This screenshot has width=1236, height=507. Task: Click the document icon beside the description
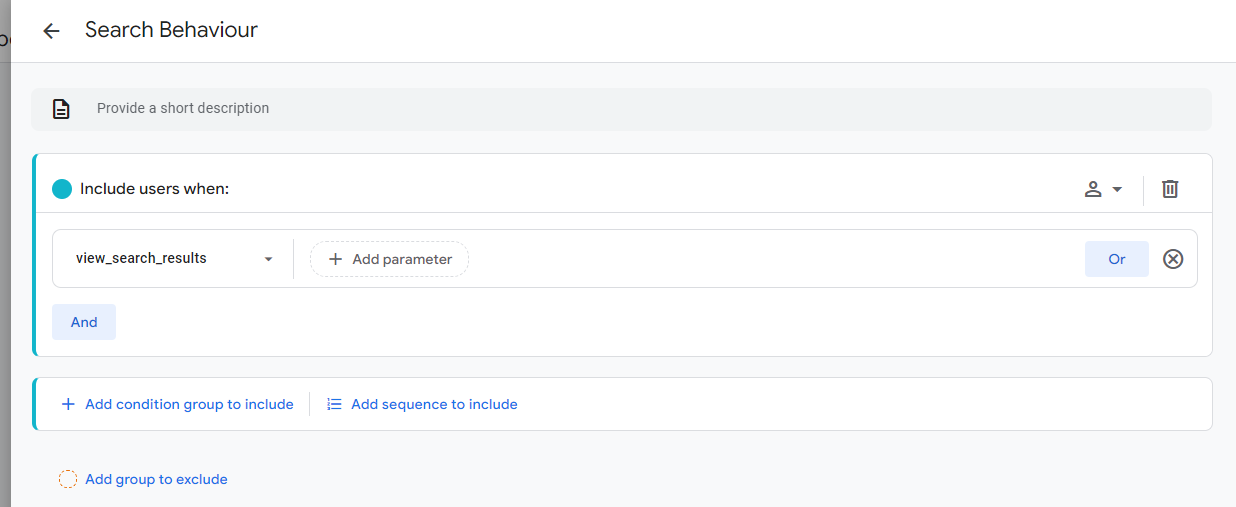pos(61,109)
